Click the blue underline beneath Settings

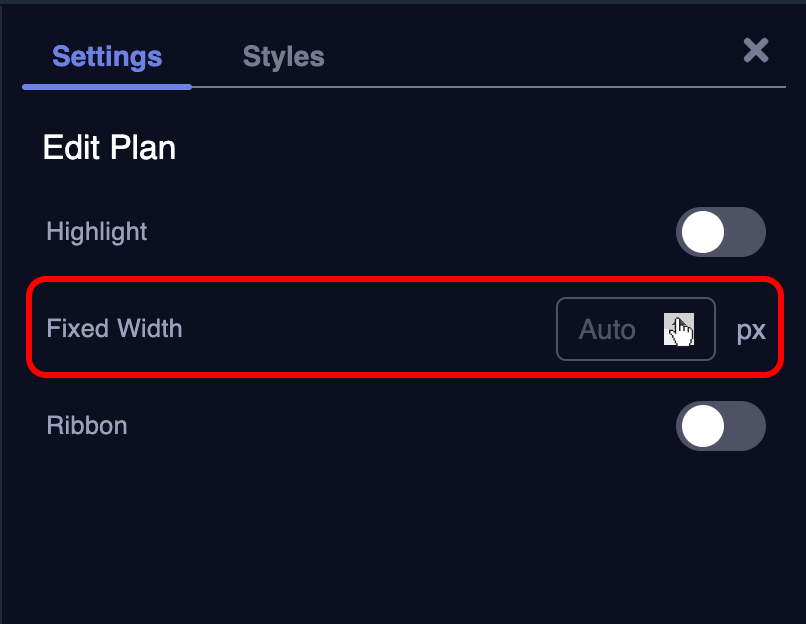pos(107,87)
